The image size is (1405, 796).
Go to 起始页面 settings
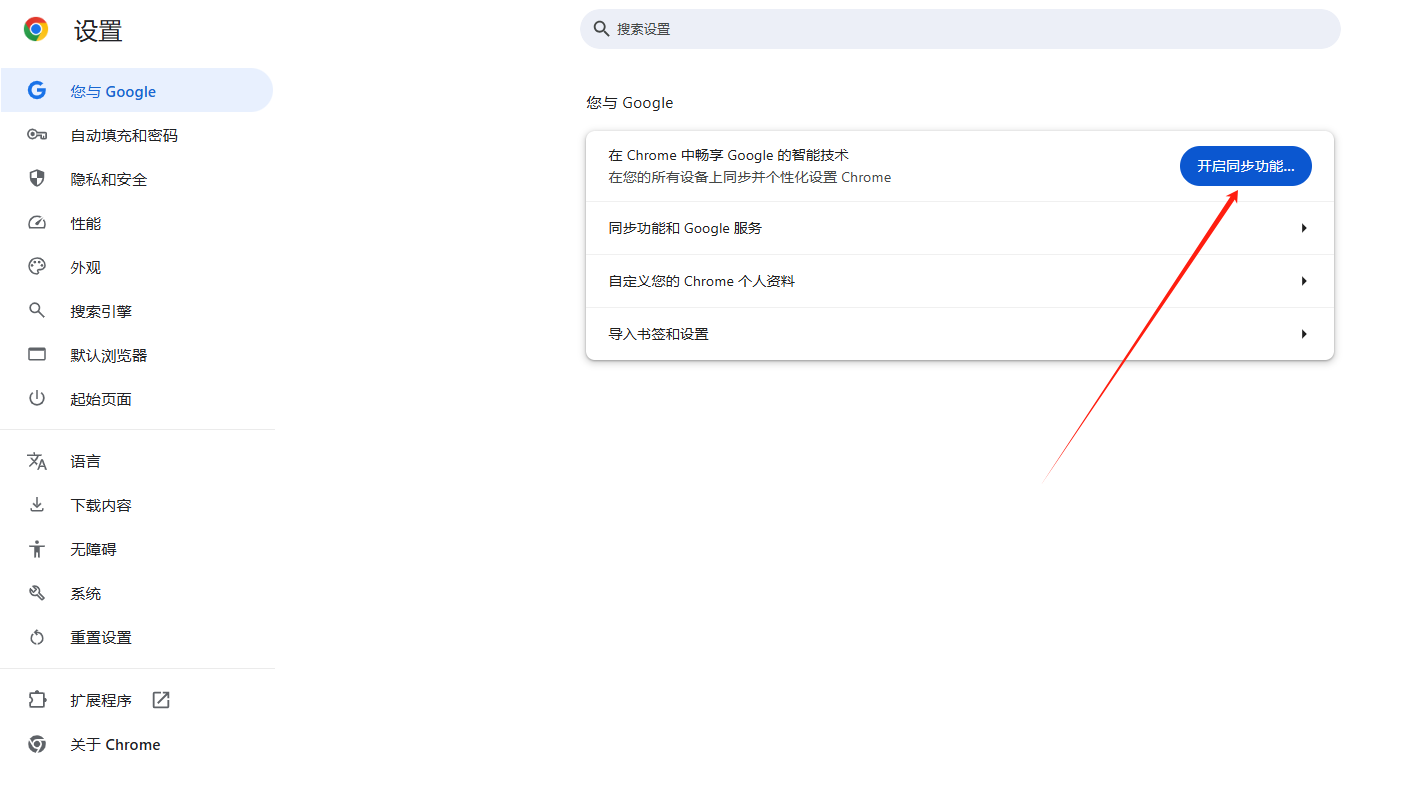(x=136, y=399)
